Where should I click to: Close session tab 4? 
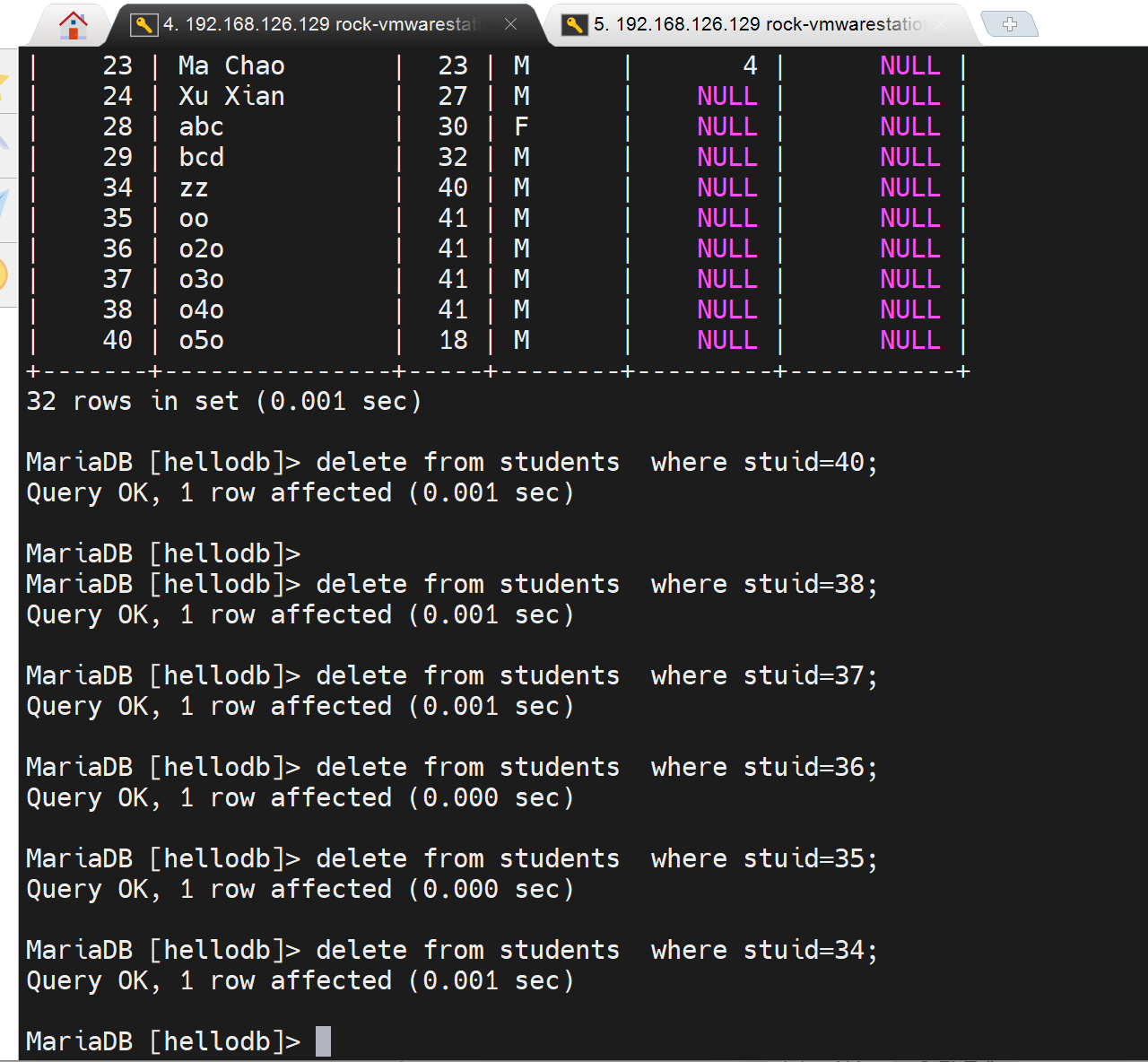[510, 25]
